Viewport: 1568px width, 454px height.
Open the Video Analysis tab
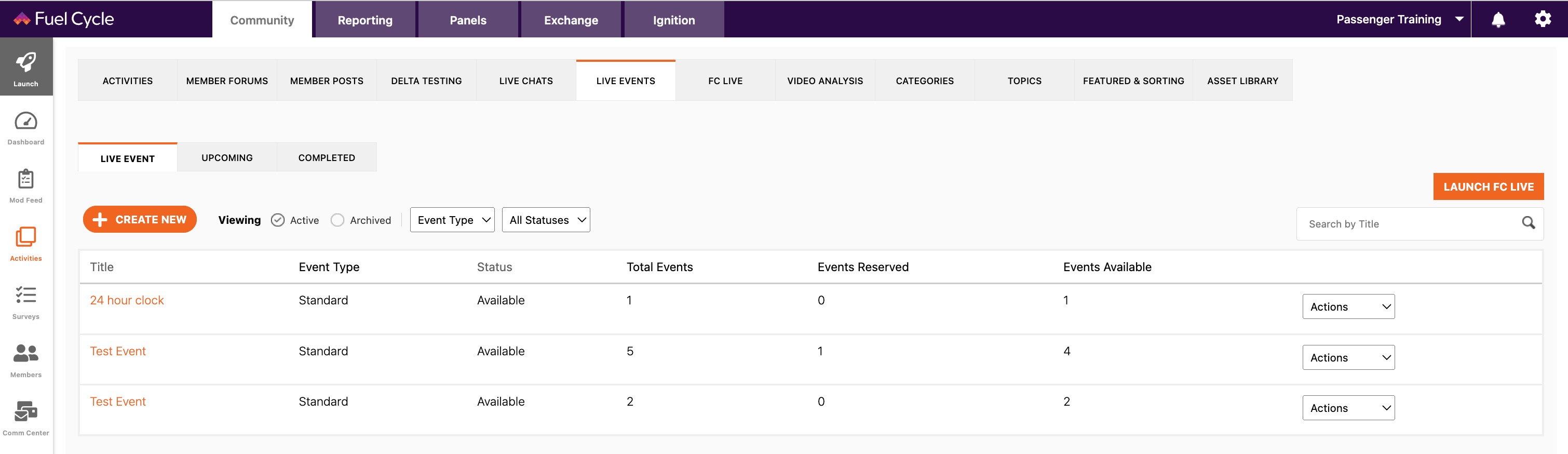[x=826, y=81]
